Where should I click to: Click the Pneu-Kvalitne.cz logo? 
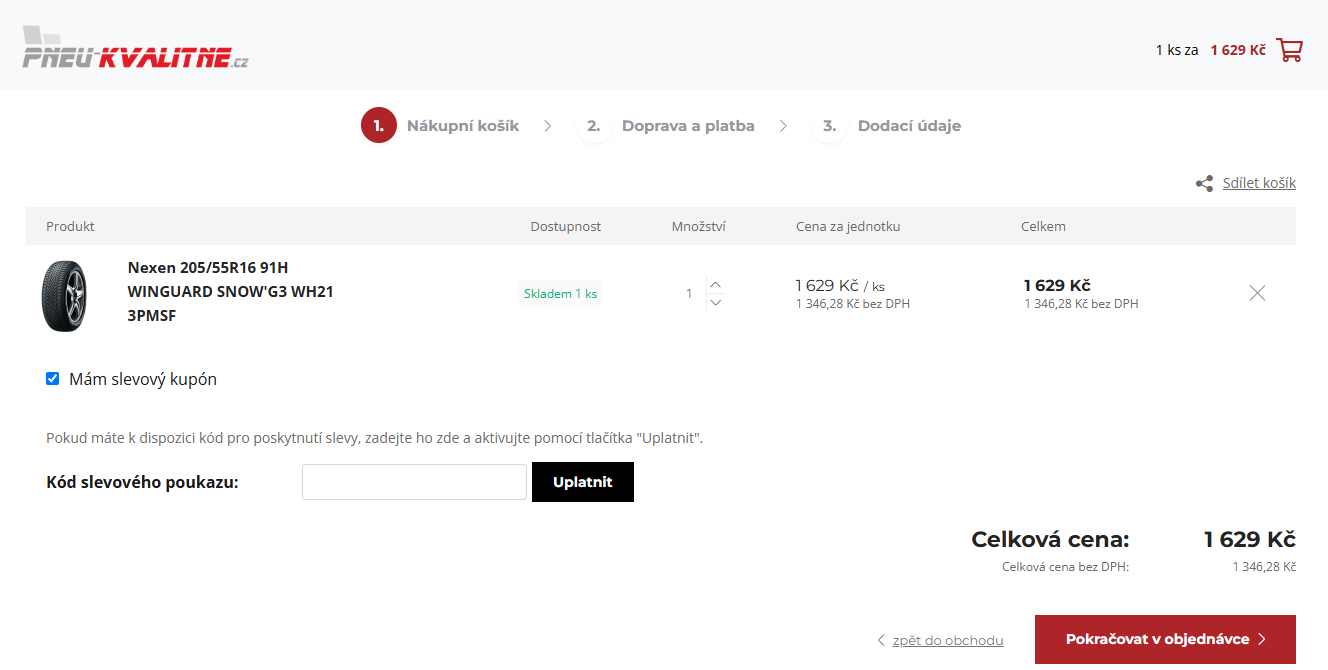click(x=135, y=49)
